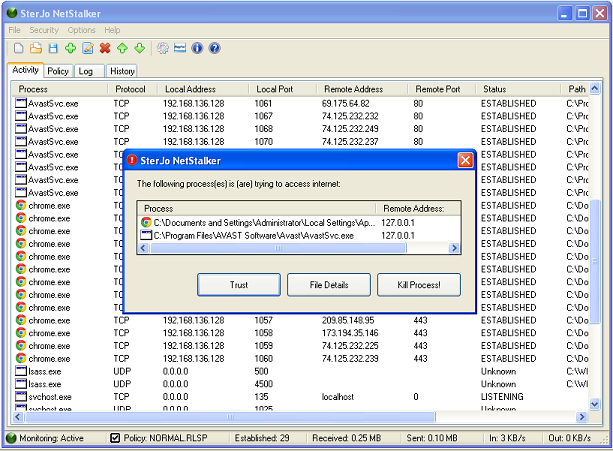Click the green Move Up arrow icon
This screenshot has width=613, height=451.
click(x=122, y=48)
